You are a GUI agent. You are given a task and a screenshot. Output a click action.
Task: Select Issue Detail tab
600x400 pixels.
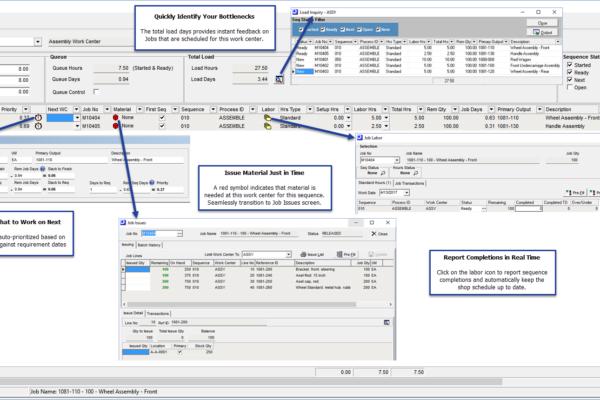coord(133,313)
